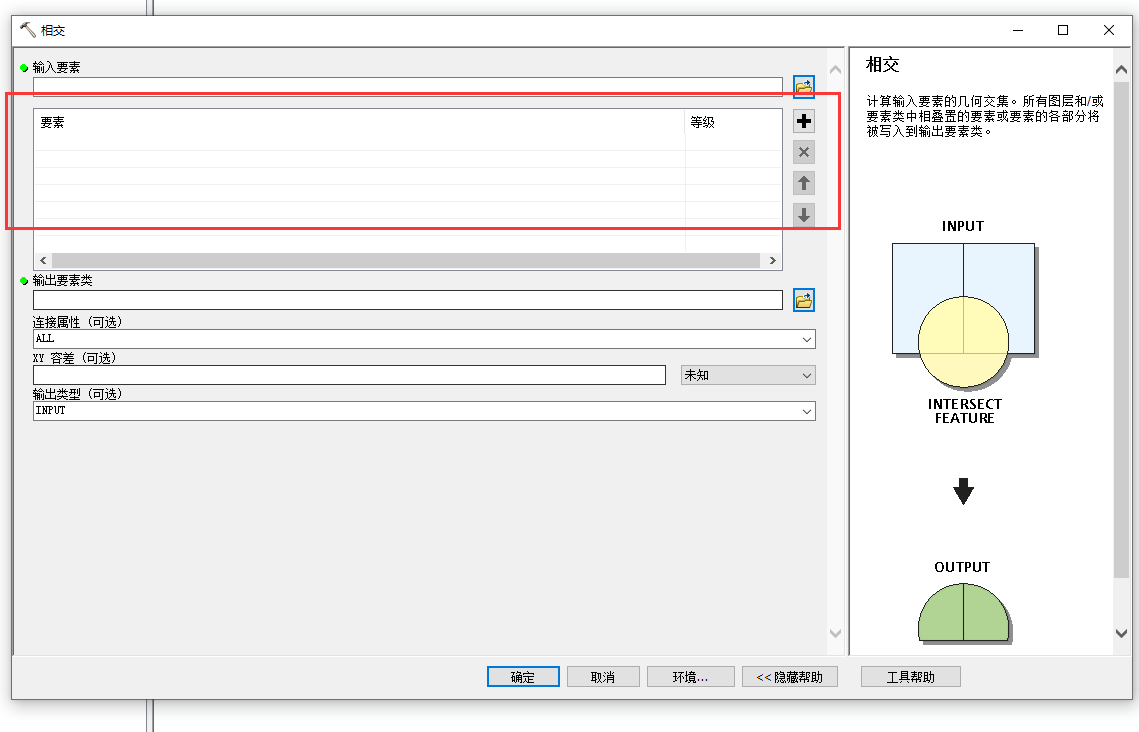Click the move-down arrow icon

(x=804, y=215)
